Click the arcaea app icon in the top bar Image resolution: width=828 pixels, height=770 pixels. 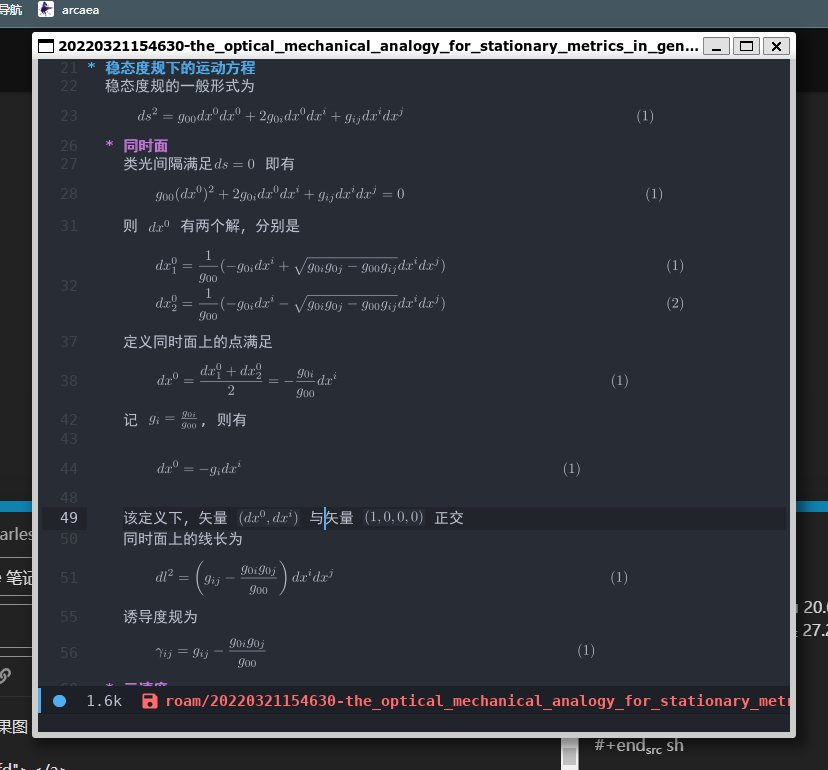[x=46, y=9]
